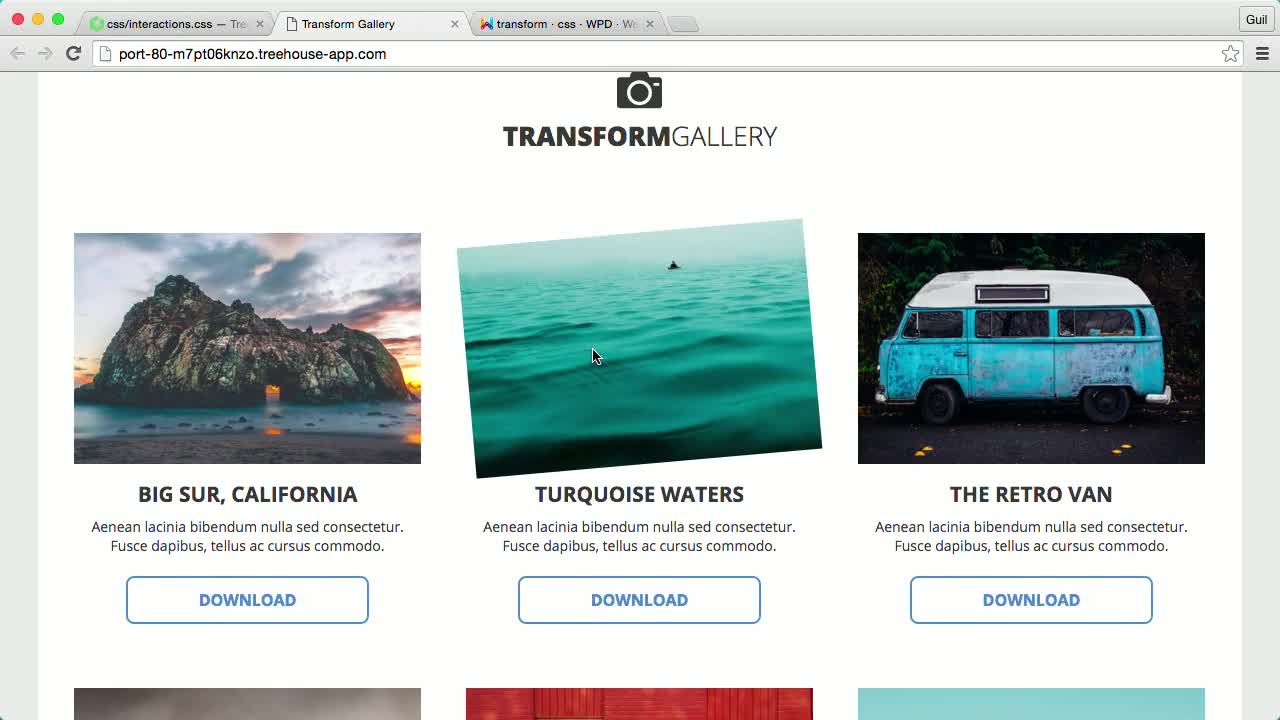Close the Transform Gallery tab
Image resolution: width=1280 pixels, height=720 pixels.
click(x=455, y=24)
